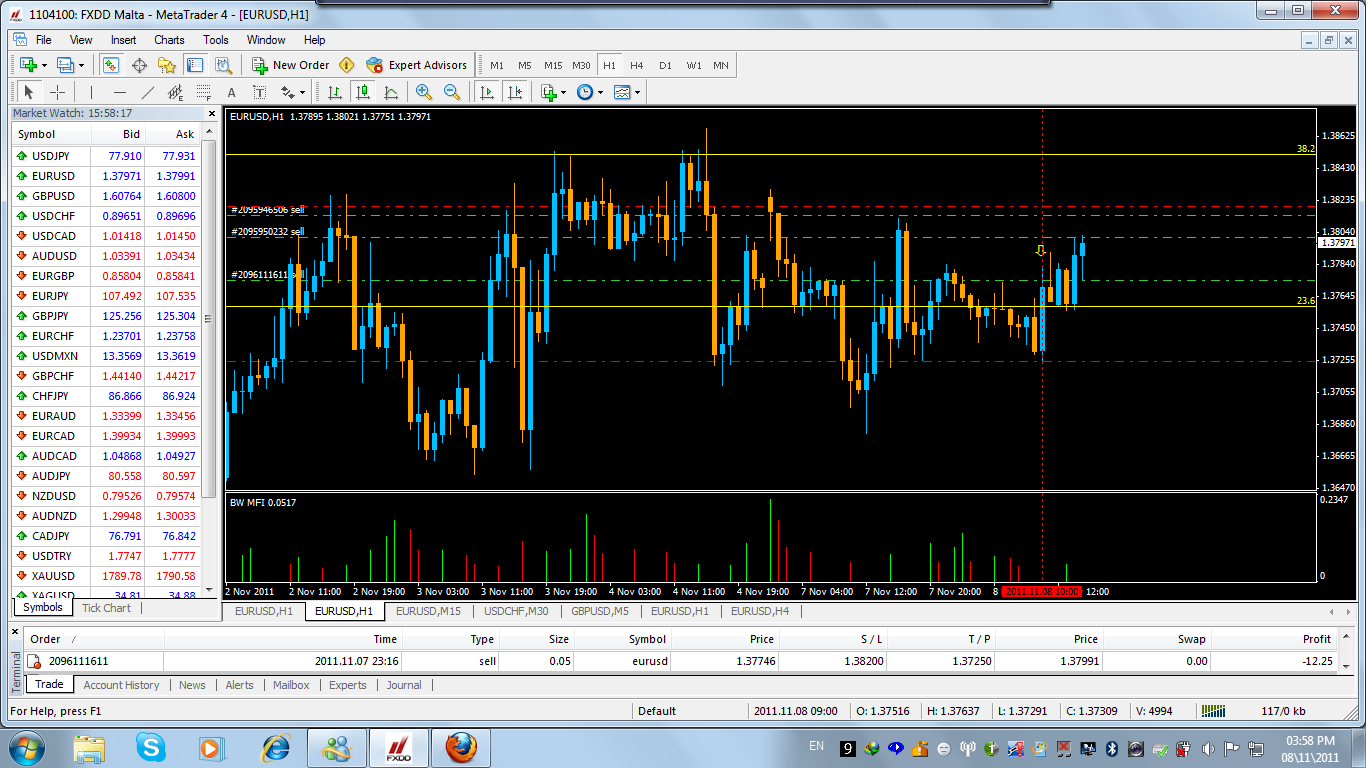Open the Tools menu
The width and height of the screenshot is (1366, 768).
click(x=216, y=40)
